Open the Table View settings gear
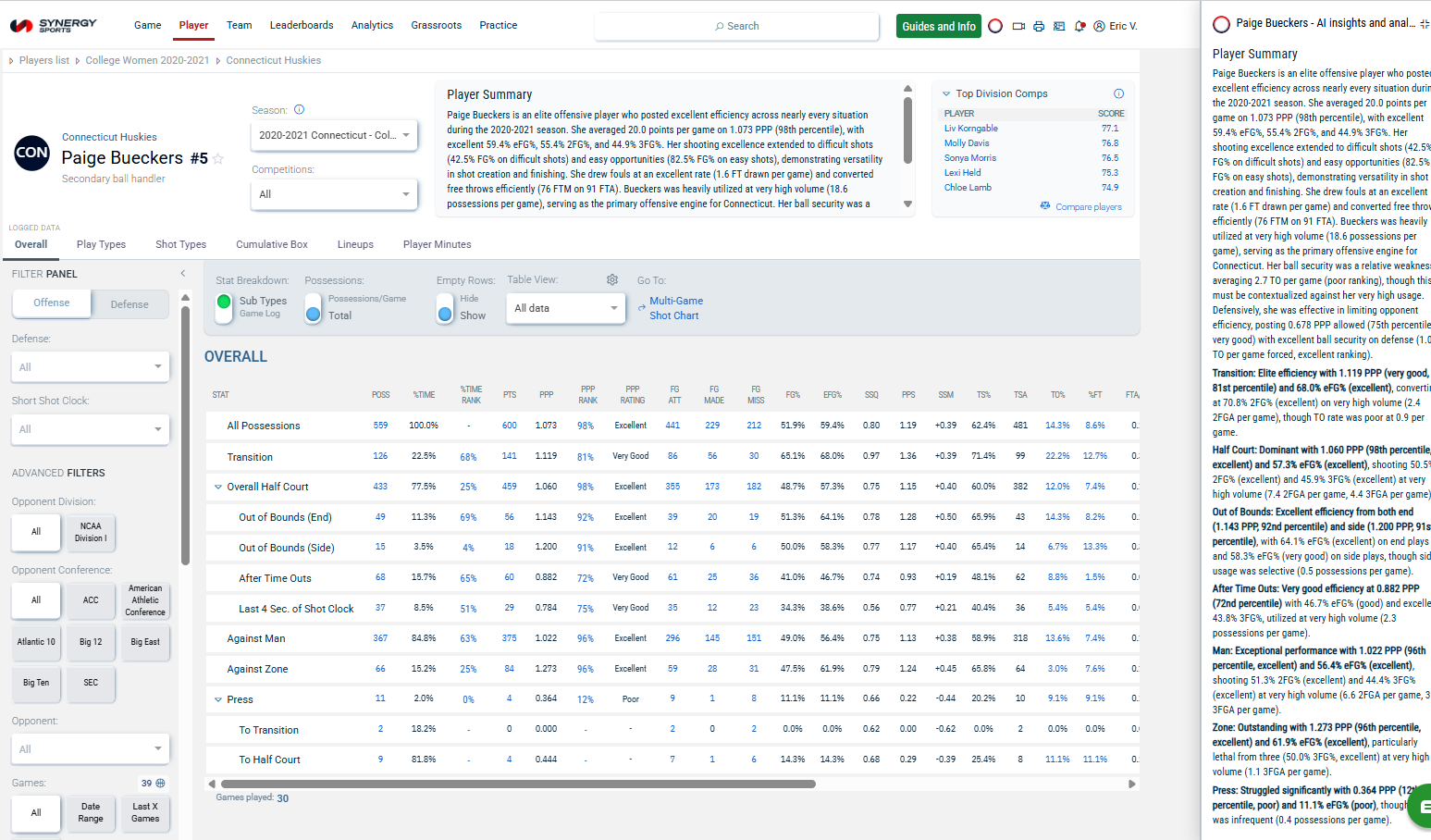 tap(611, 279)
